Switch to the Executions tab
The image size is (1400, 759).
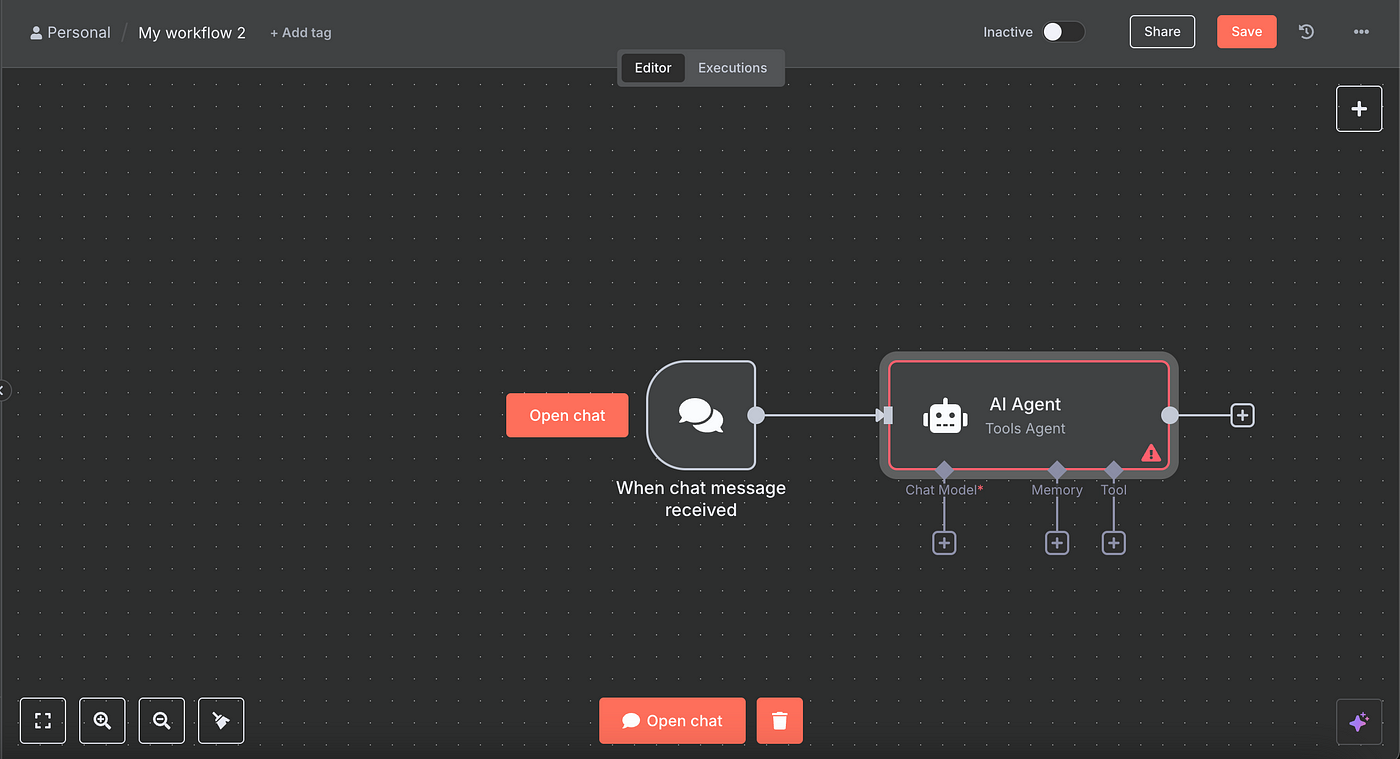(x=733, y=68)
